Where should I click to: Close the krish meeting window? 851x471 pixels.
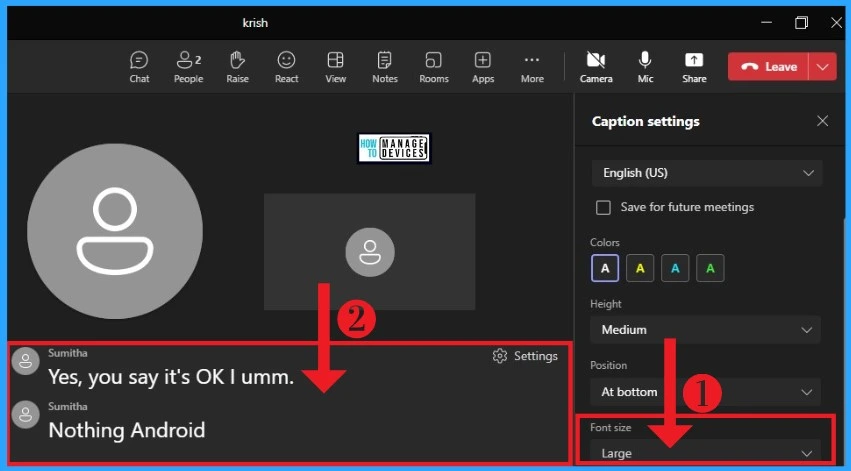point(836,23)
